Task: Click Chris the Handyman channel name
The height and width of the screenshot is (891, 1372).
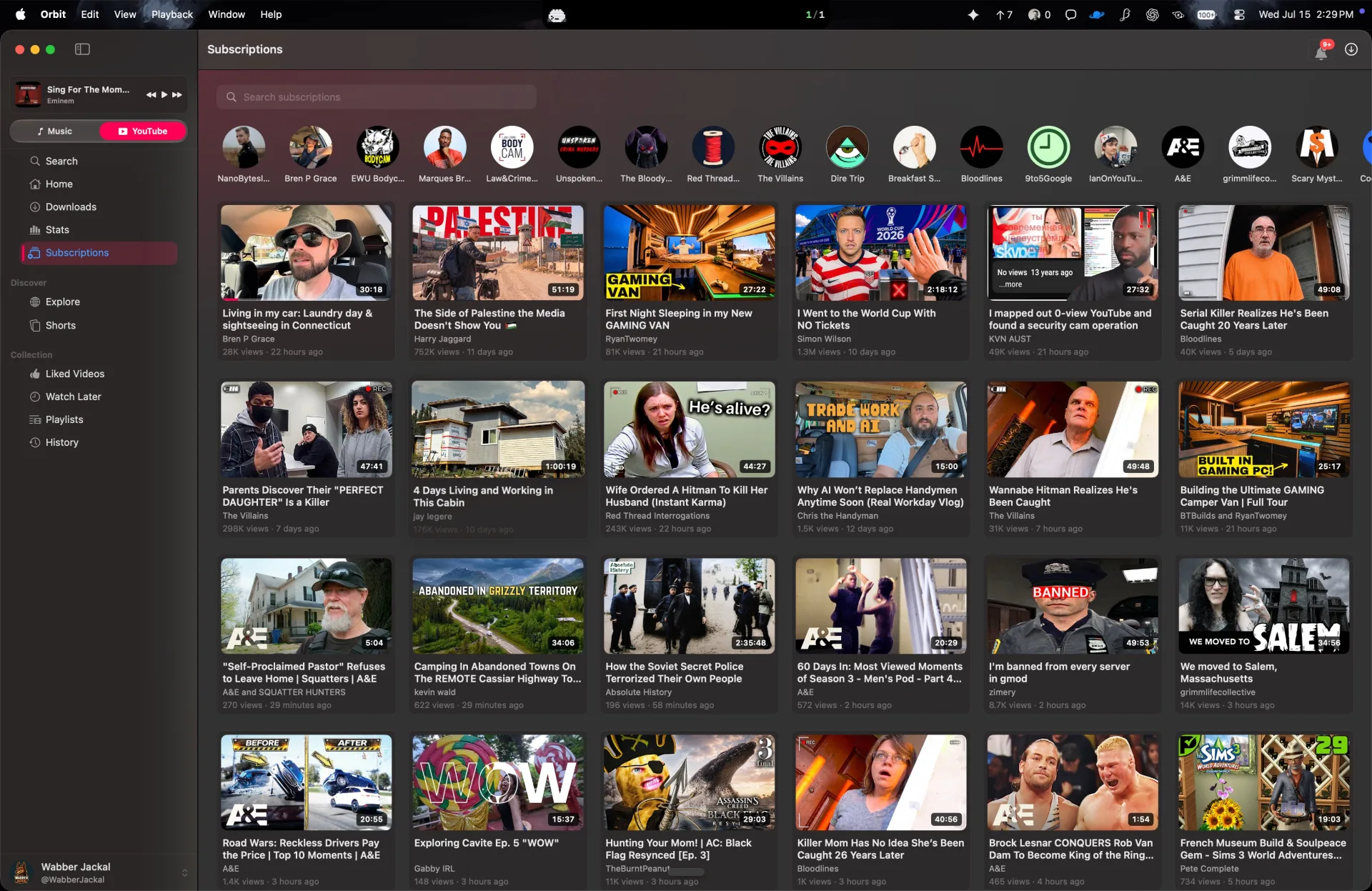Action: click(x=837, y=516)
